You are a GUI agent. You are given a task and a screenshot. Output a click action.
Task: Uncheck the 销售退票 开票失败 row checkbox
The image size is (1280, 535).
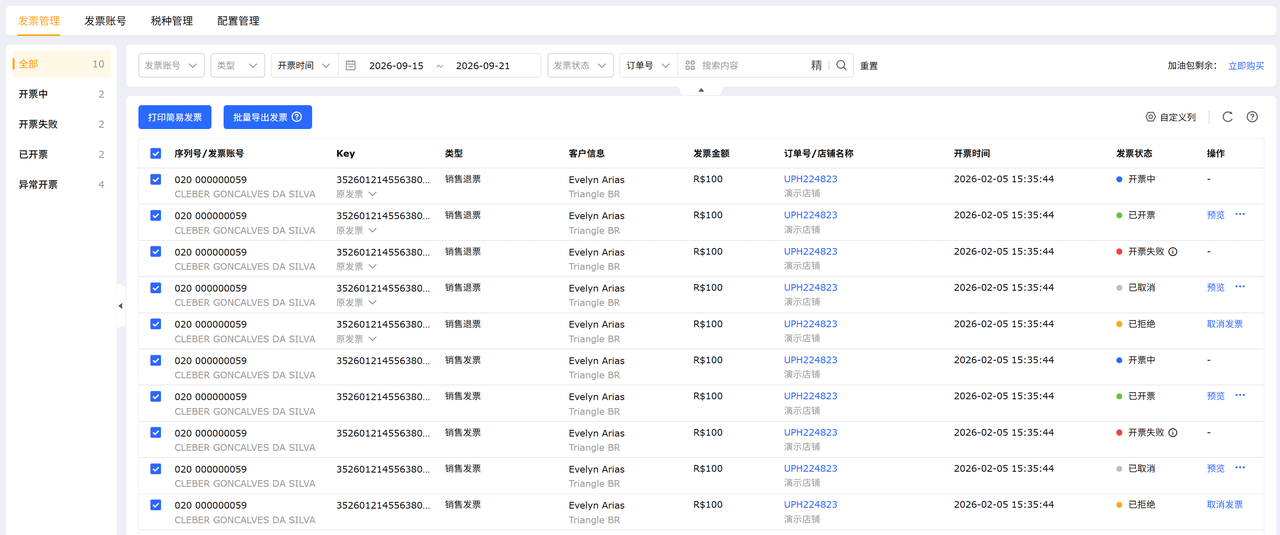coord(155,252)
